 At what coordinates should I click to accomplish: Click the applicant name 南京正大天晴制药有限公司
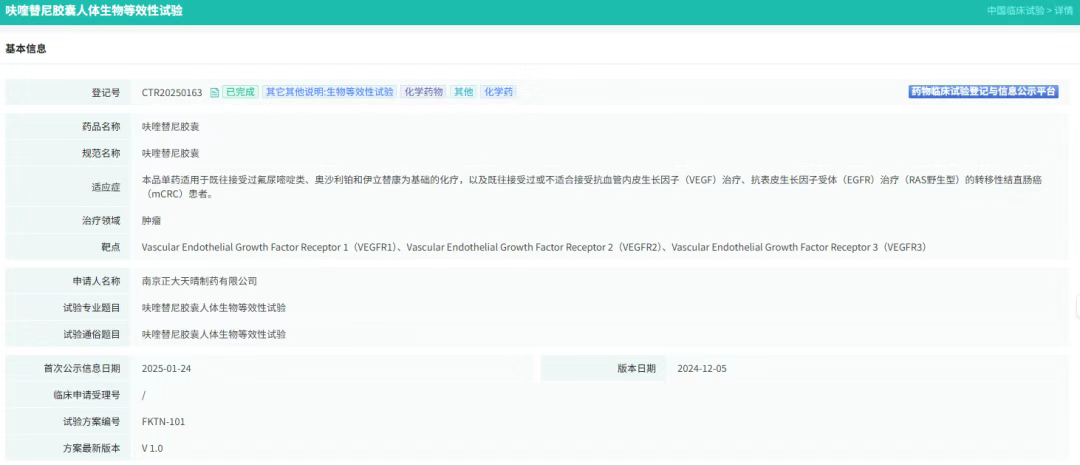(x=199, y=282)
